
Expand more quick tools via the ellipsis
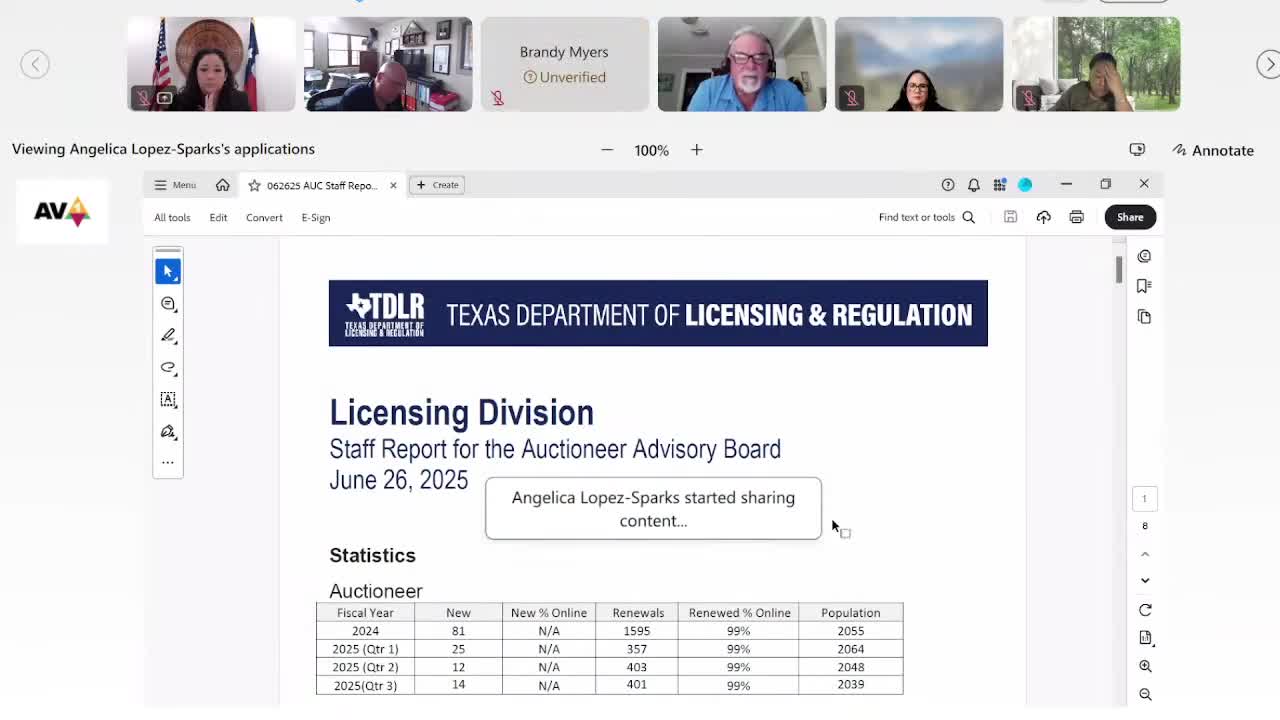coord(168,462)
